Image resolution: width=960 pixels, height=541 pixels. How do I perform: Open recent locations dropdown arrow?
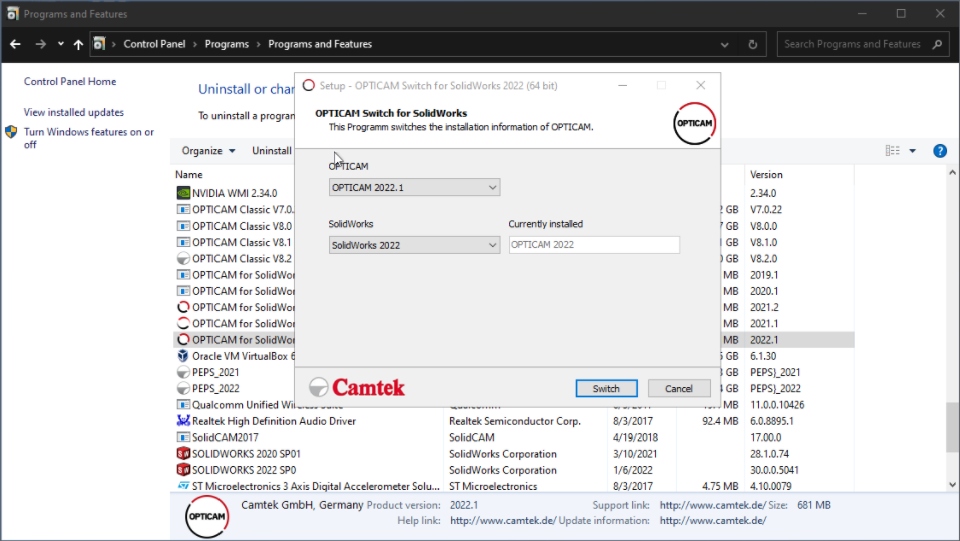pyautogui.click(x=61, y=44)
